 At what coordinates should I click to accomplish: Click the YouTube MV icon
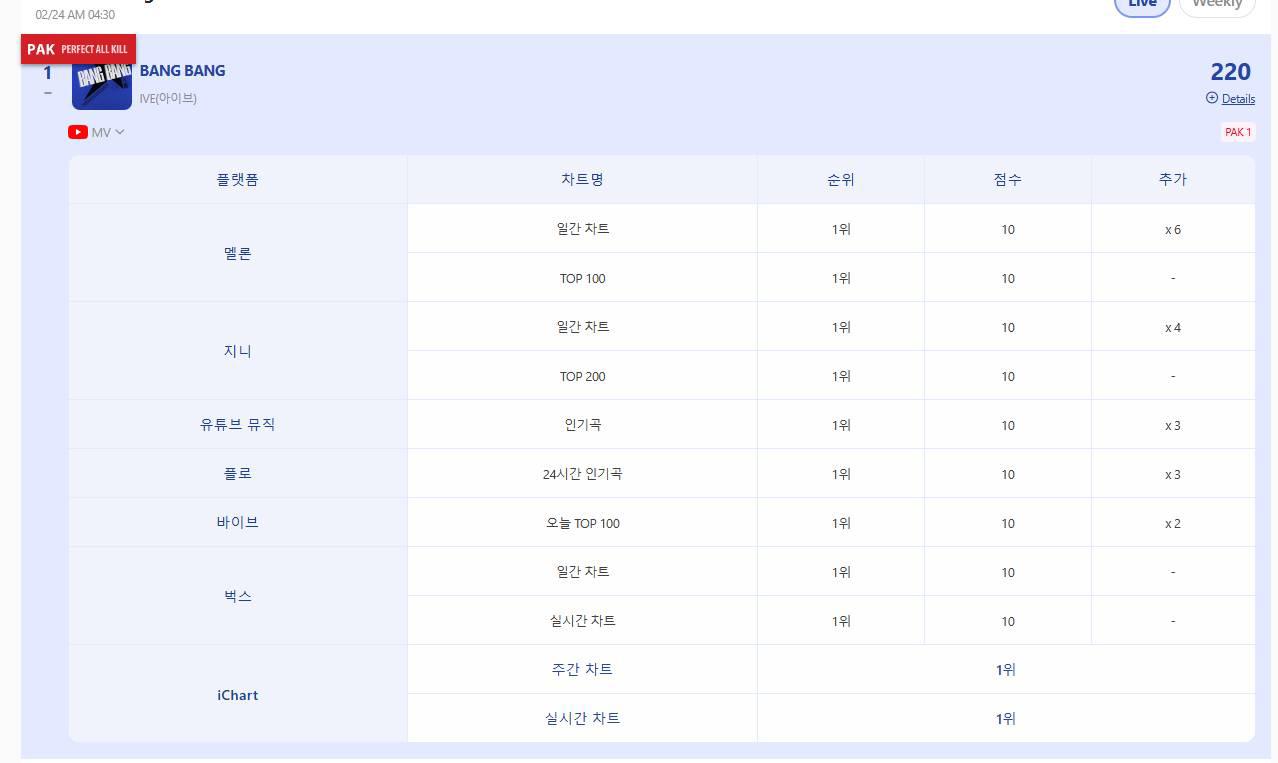tap(78, 132)
